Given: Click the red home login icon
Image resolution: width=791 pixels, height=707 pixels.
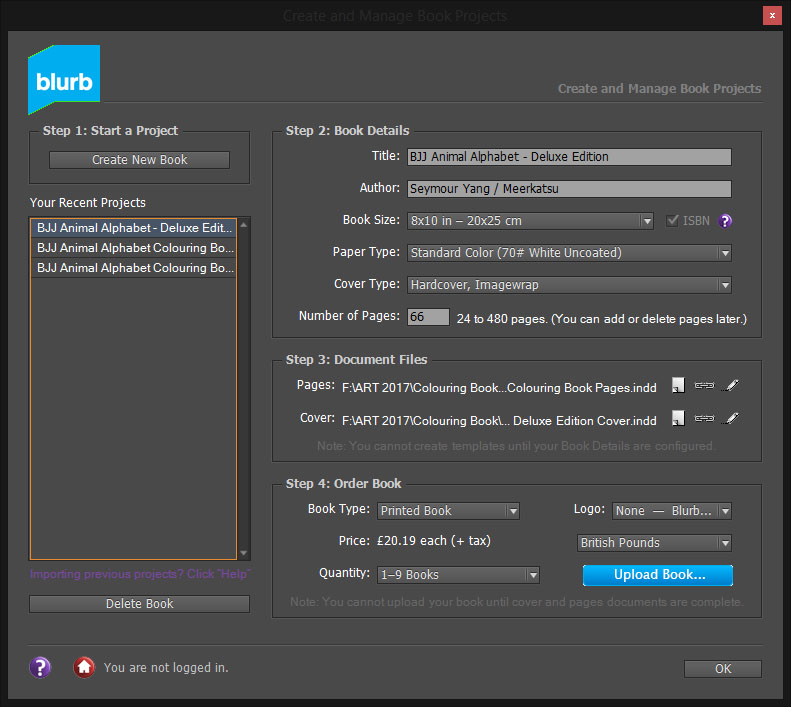Looking at the screenshot, I should [84, 667].
